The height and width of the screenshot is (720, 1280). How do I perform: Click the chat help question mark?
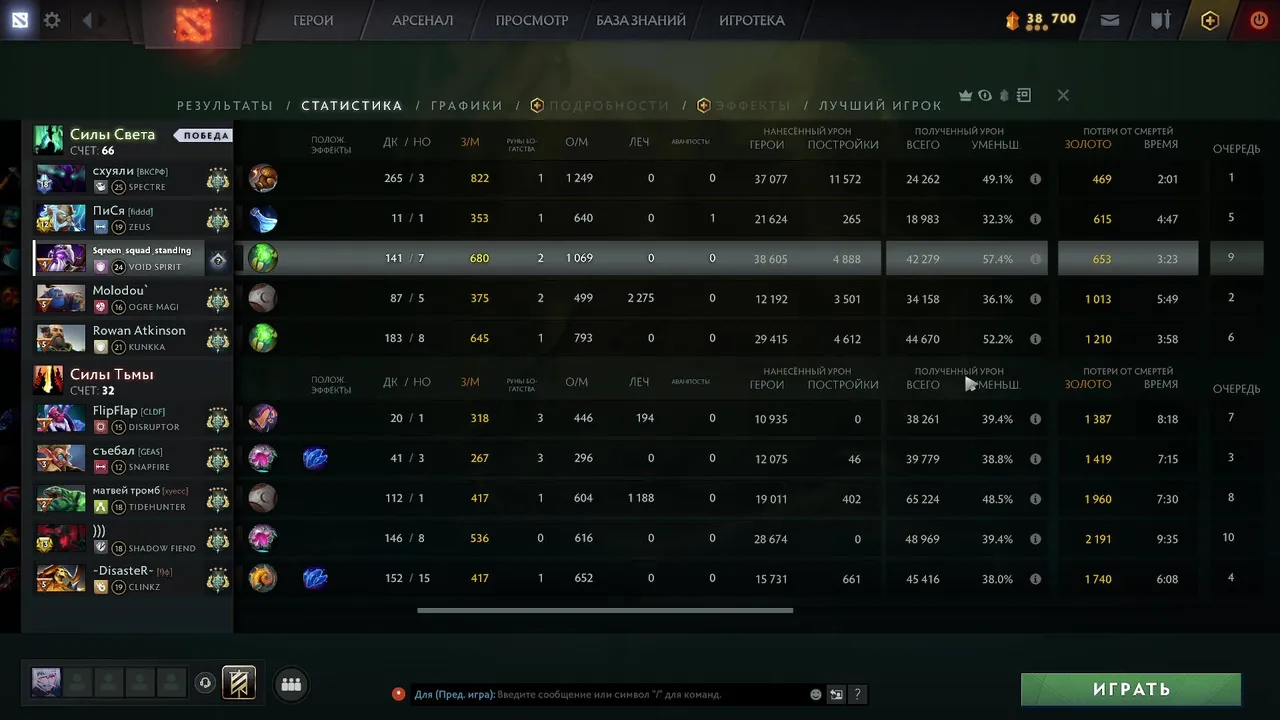tap(857, 694)
